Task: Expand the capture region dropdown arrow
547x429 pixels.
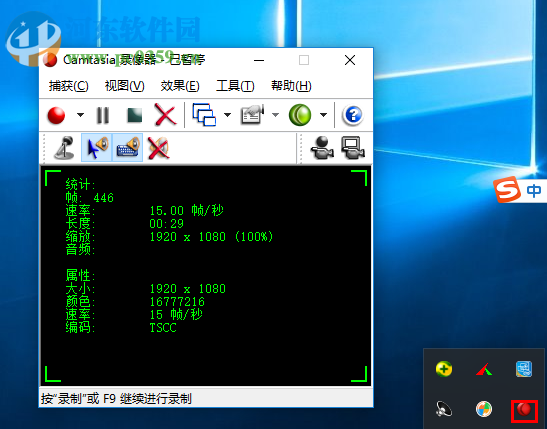Action: (x=227, y=115)
